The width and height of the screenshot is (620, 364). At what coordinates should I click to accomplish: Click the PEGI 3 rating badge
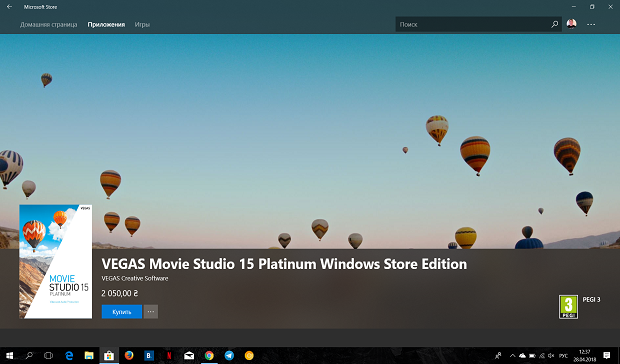tap(568, 307)
